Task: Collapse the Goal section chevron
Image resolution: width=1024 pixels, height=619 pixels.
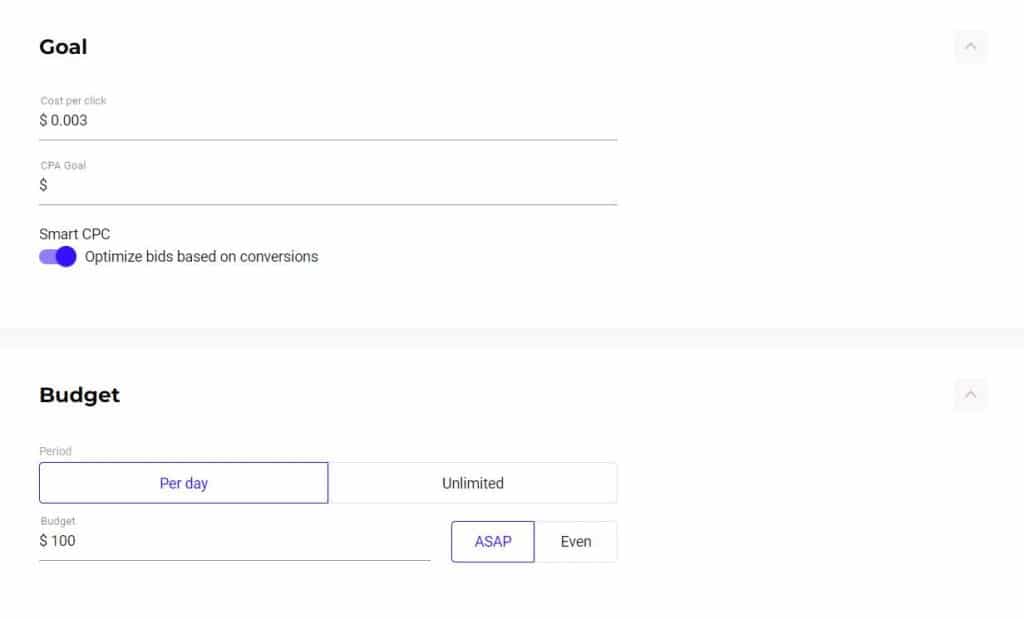Action: coord(970,47)
